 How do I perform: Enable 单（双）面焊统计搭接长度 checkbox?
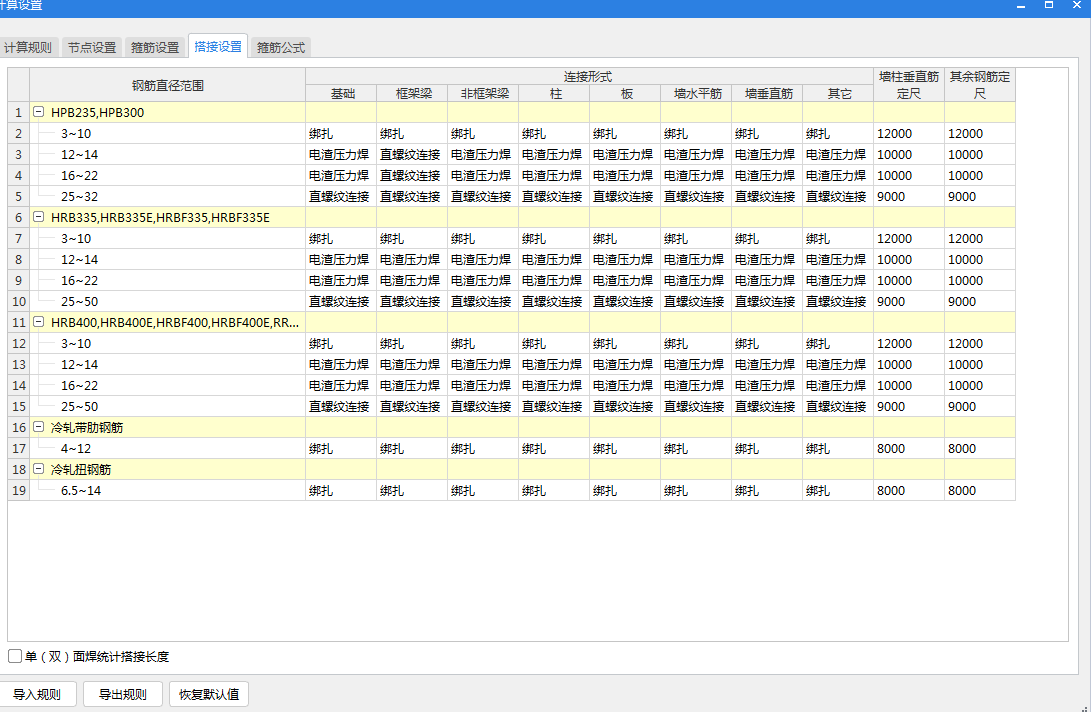click(15, 656)
